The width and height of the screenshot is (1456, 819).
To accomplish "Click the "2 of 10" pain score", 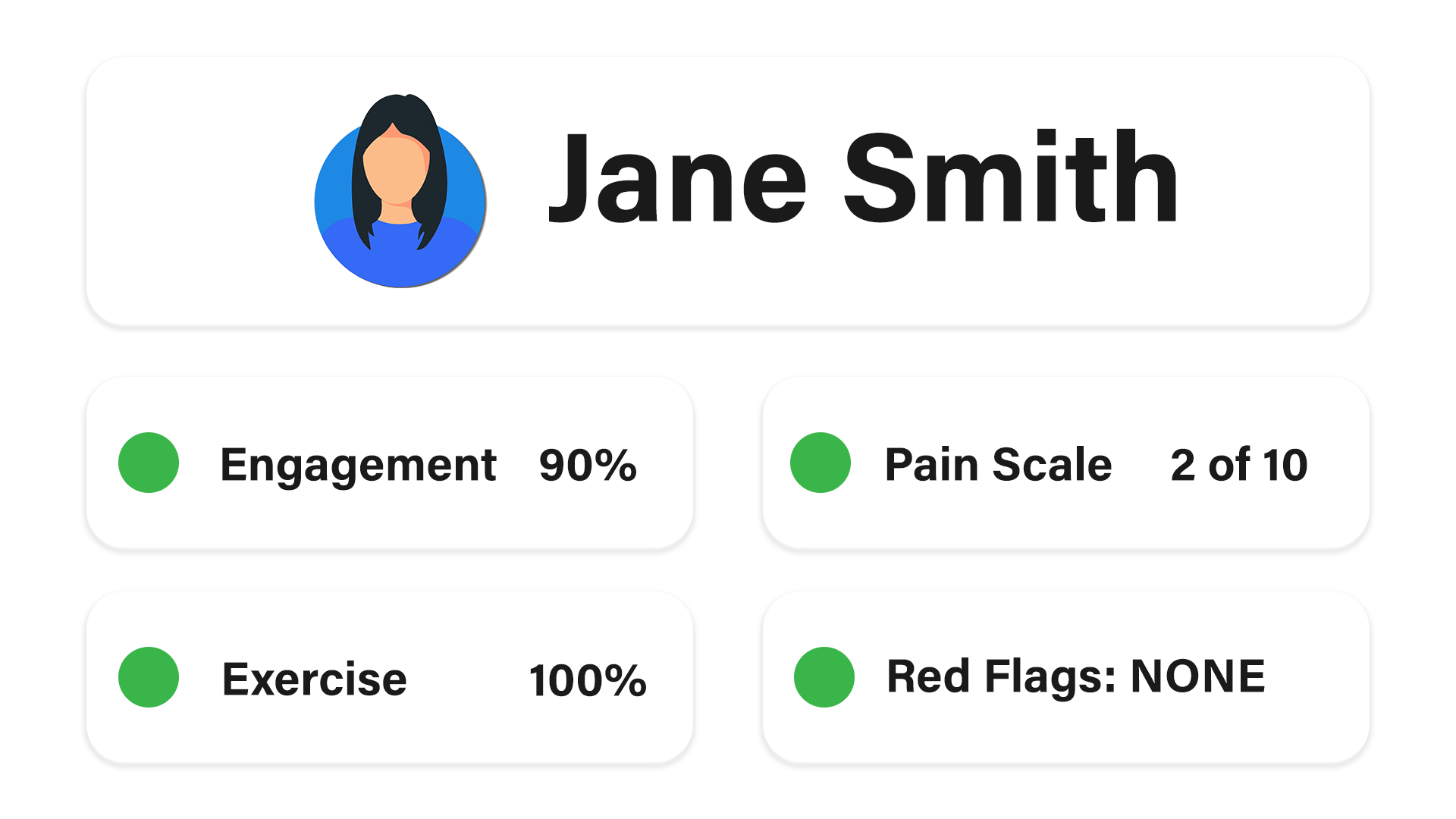I will coord(1239,465).
